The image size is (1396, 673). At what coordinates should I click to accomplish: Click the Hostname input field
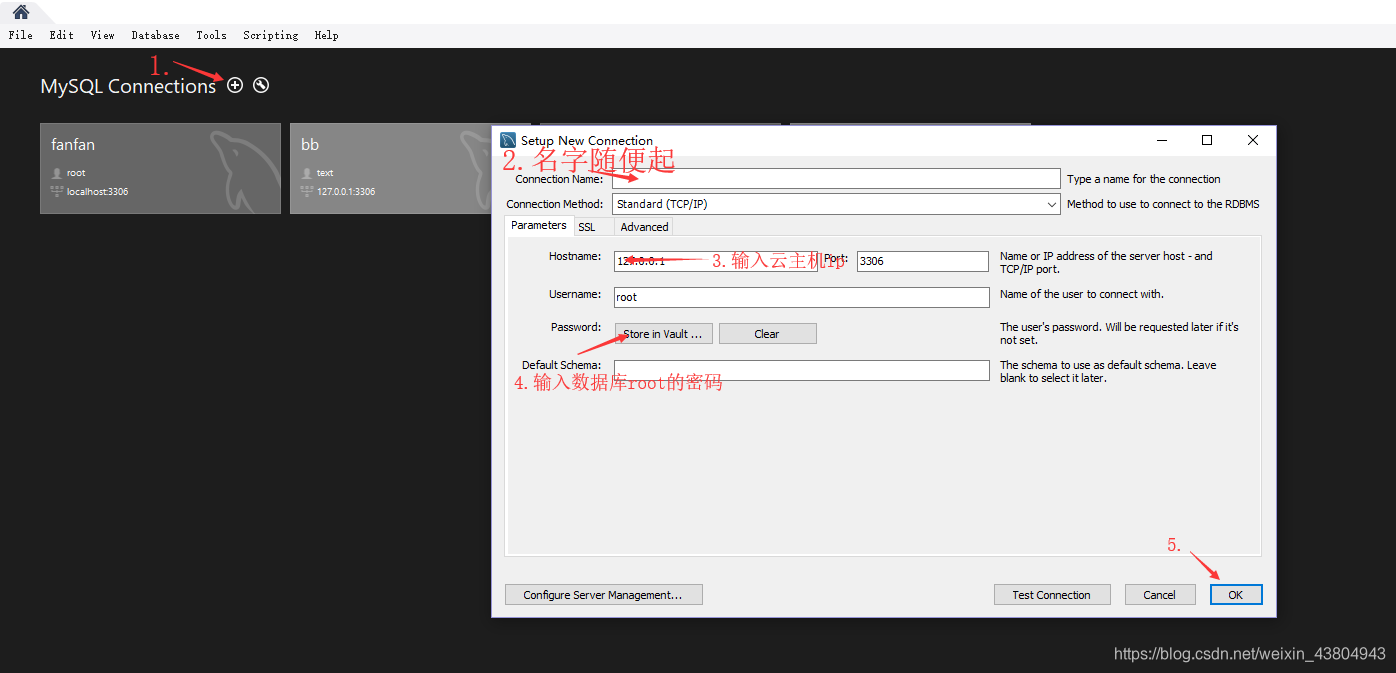[716, 261]
